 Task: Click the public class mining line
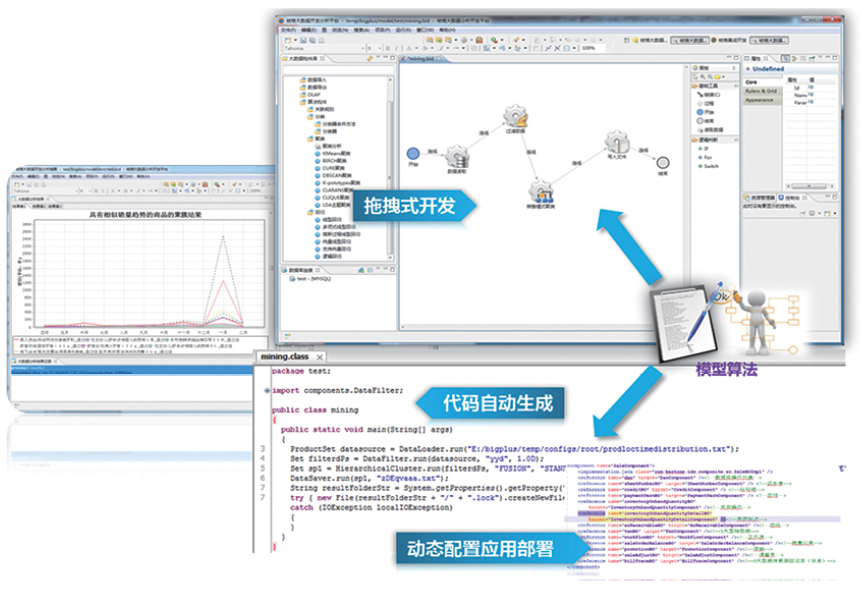(x=315, y=410)
